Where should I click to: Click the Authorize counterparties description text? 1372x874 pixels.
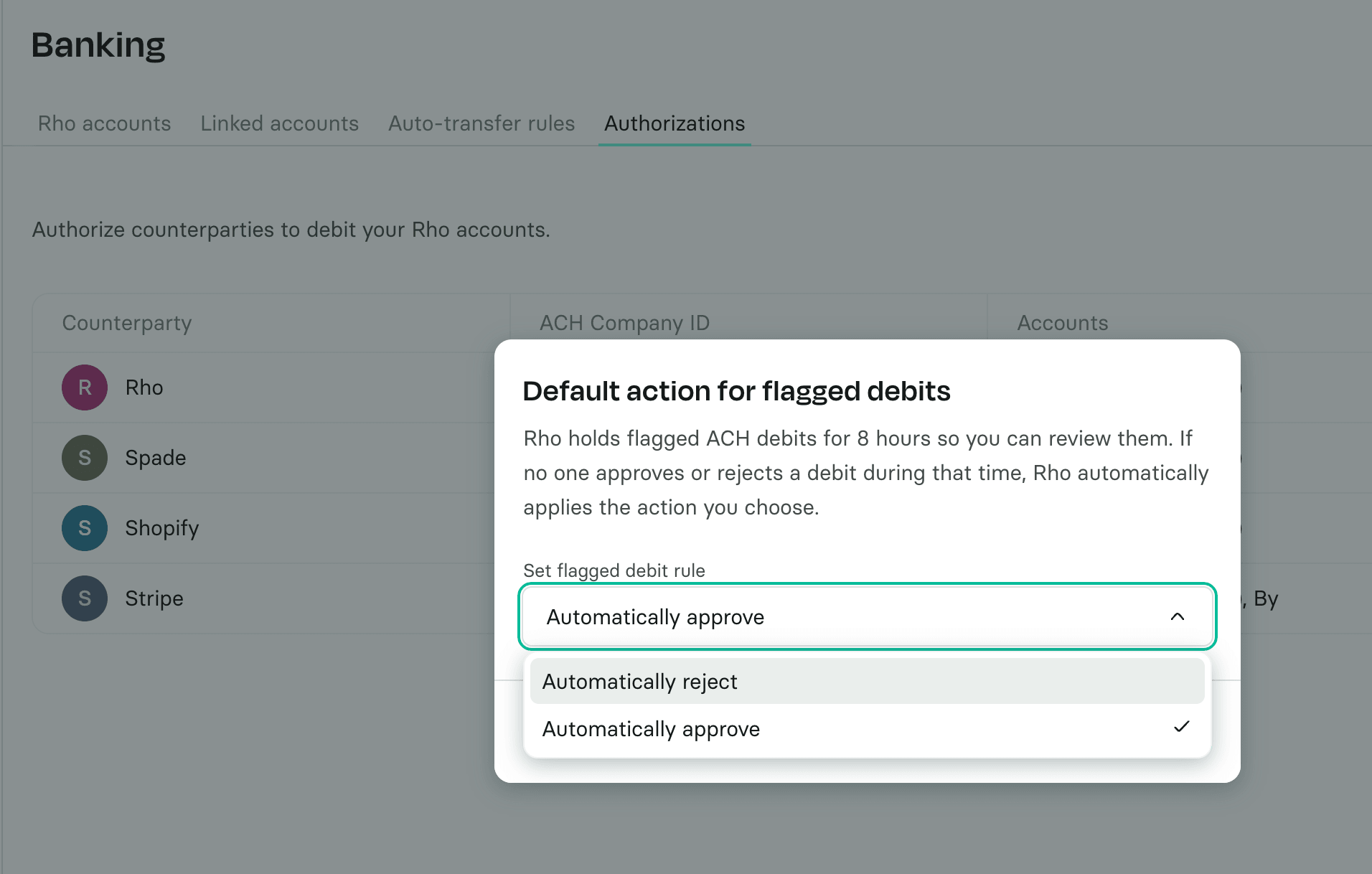(x=291, y=230)
